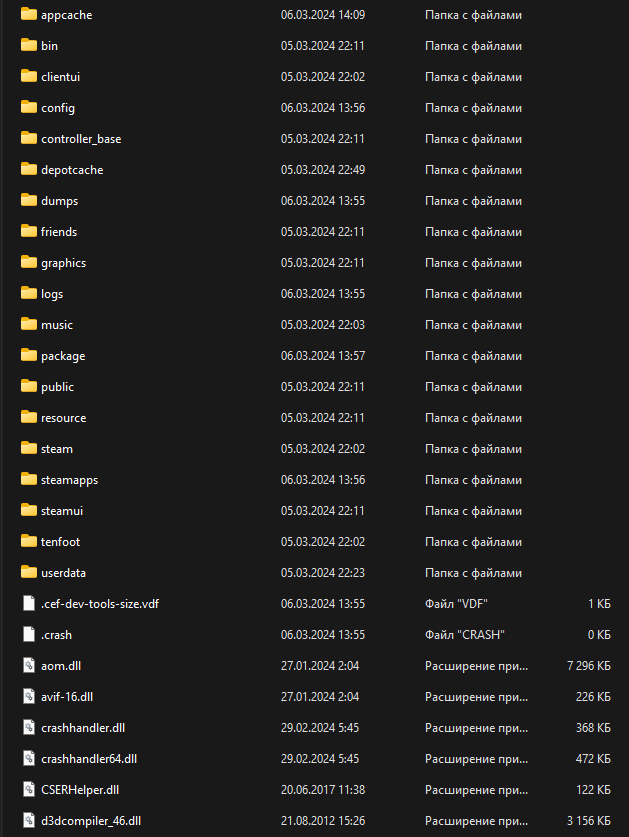Select the crashhandler64.dll file name
This screenshot has width=629, height=837.
coord(89,759)
